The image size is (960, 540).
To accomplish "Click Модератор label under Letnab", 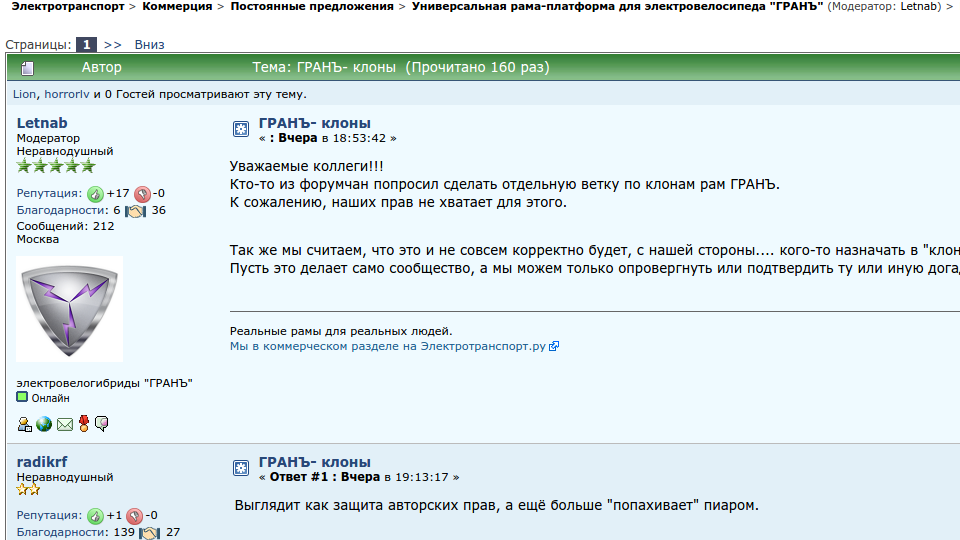I will 48,138.
